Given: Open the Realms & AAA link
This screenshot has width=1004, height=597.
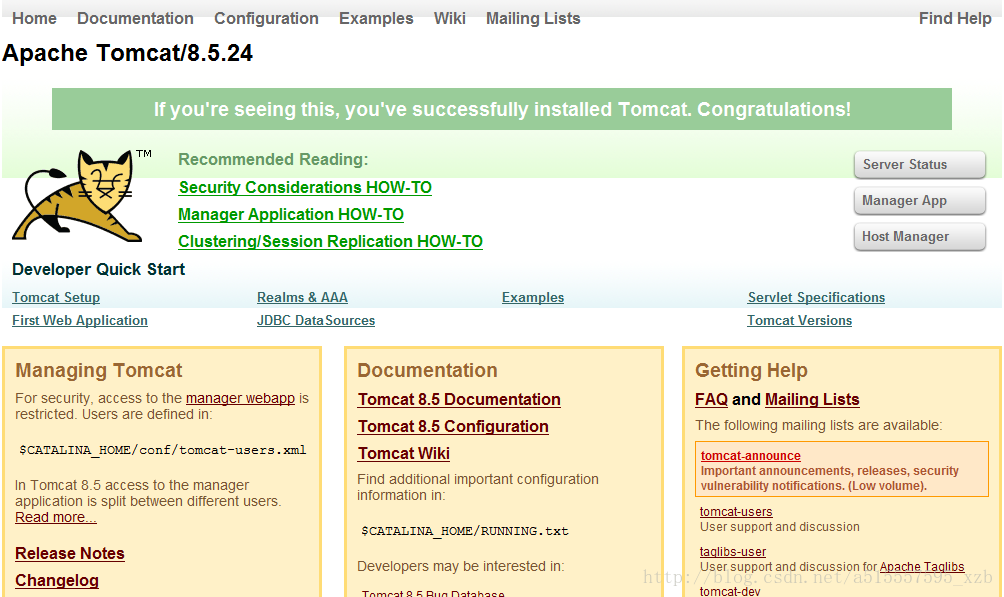Looking at the screenshot, I should 302,298.
